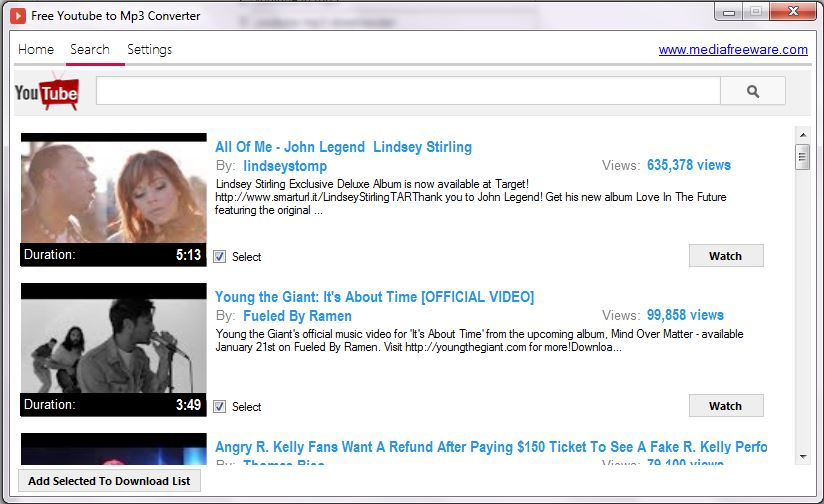Open Young the Giant video thumbnail
824x504 pixels.
pos(114,338)
